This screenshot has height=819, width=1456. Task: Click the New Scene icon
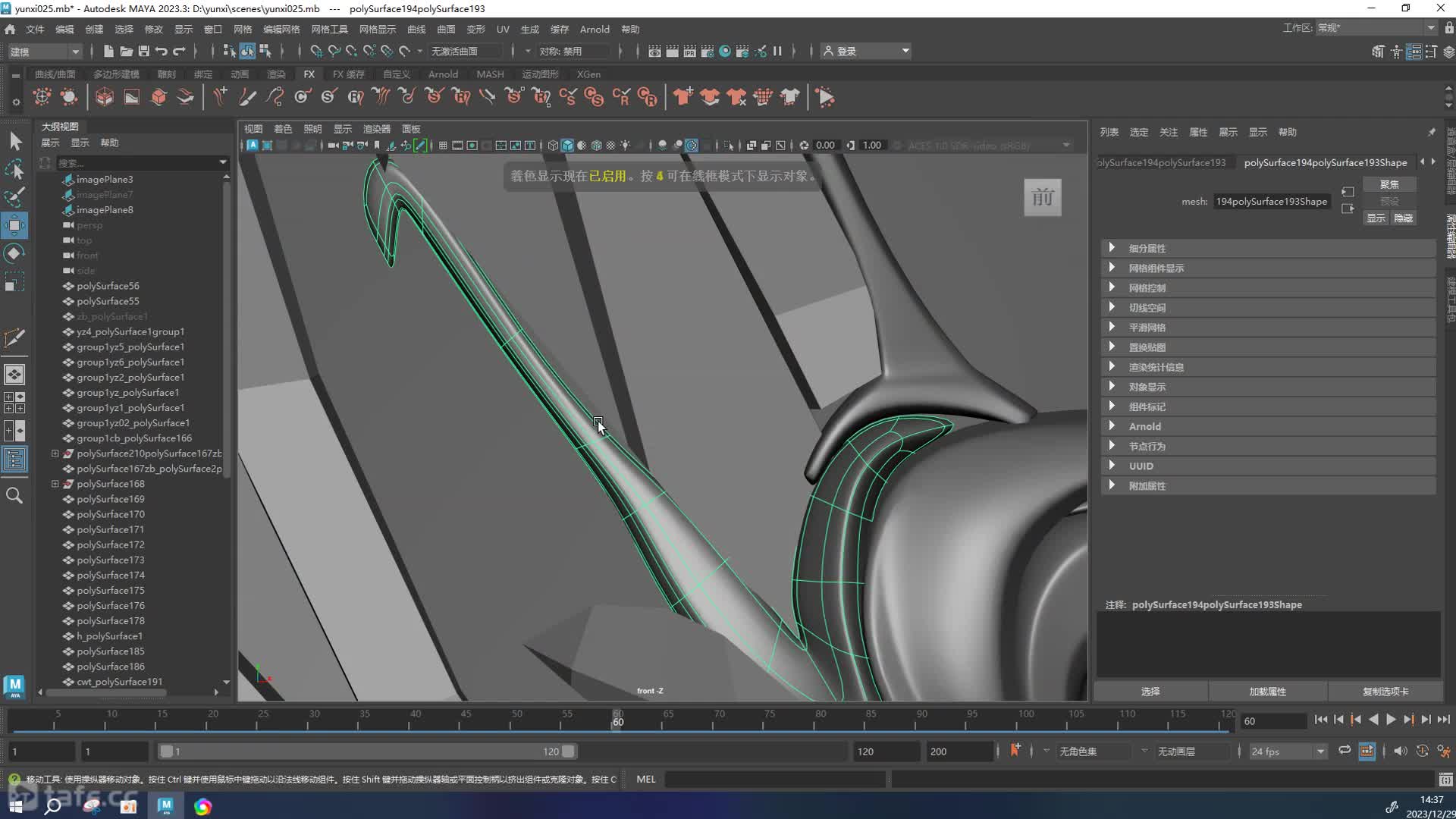(x=108, y=52)
